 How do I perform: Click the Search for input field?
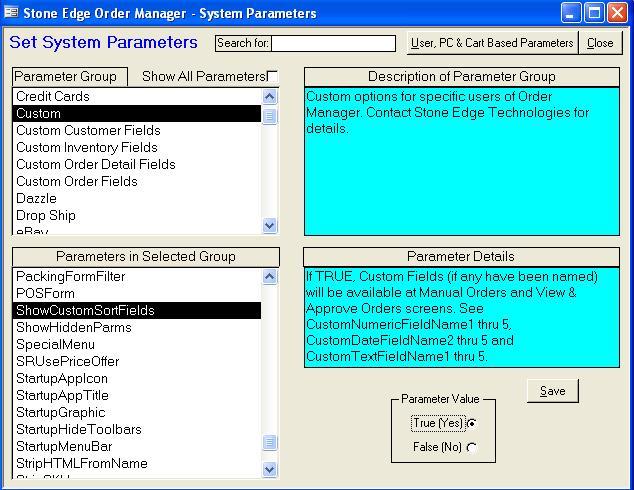[334, 43]
